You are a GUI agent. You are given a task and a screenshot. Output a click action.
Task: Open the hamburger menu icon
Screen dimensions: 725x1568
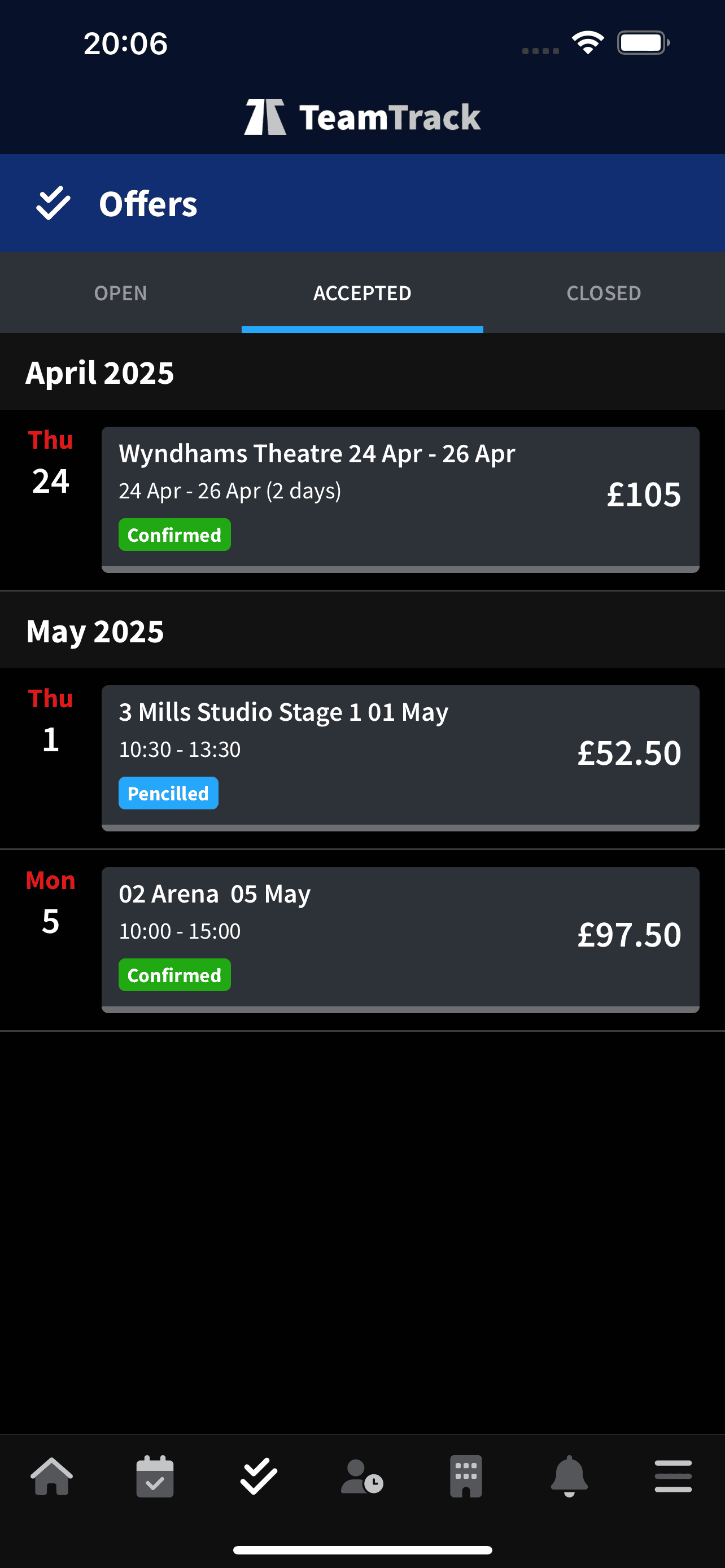(x=672, y=1476)
